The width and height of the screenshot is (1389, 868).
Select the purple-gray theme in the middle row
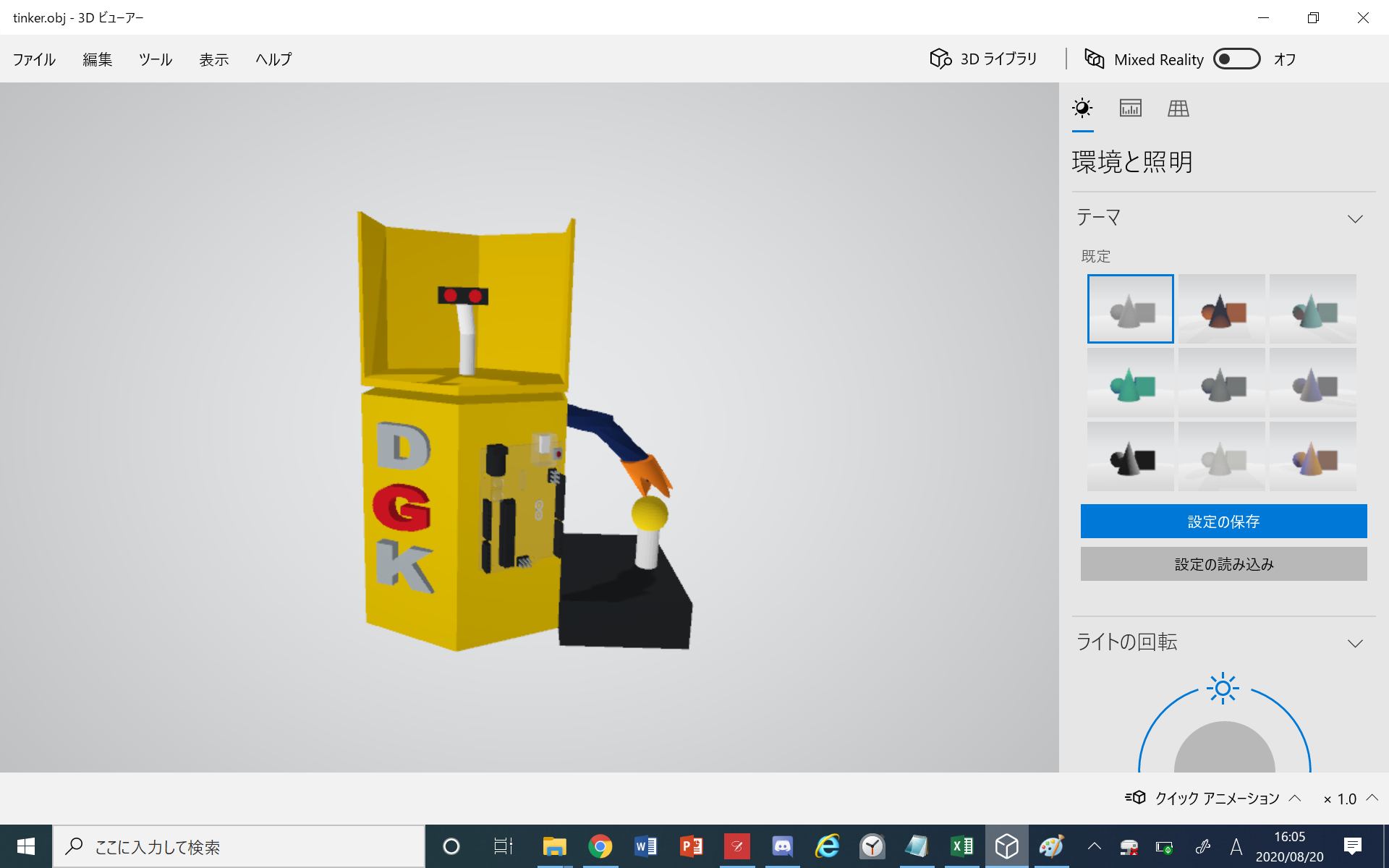pos(1313,383)
